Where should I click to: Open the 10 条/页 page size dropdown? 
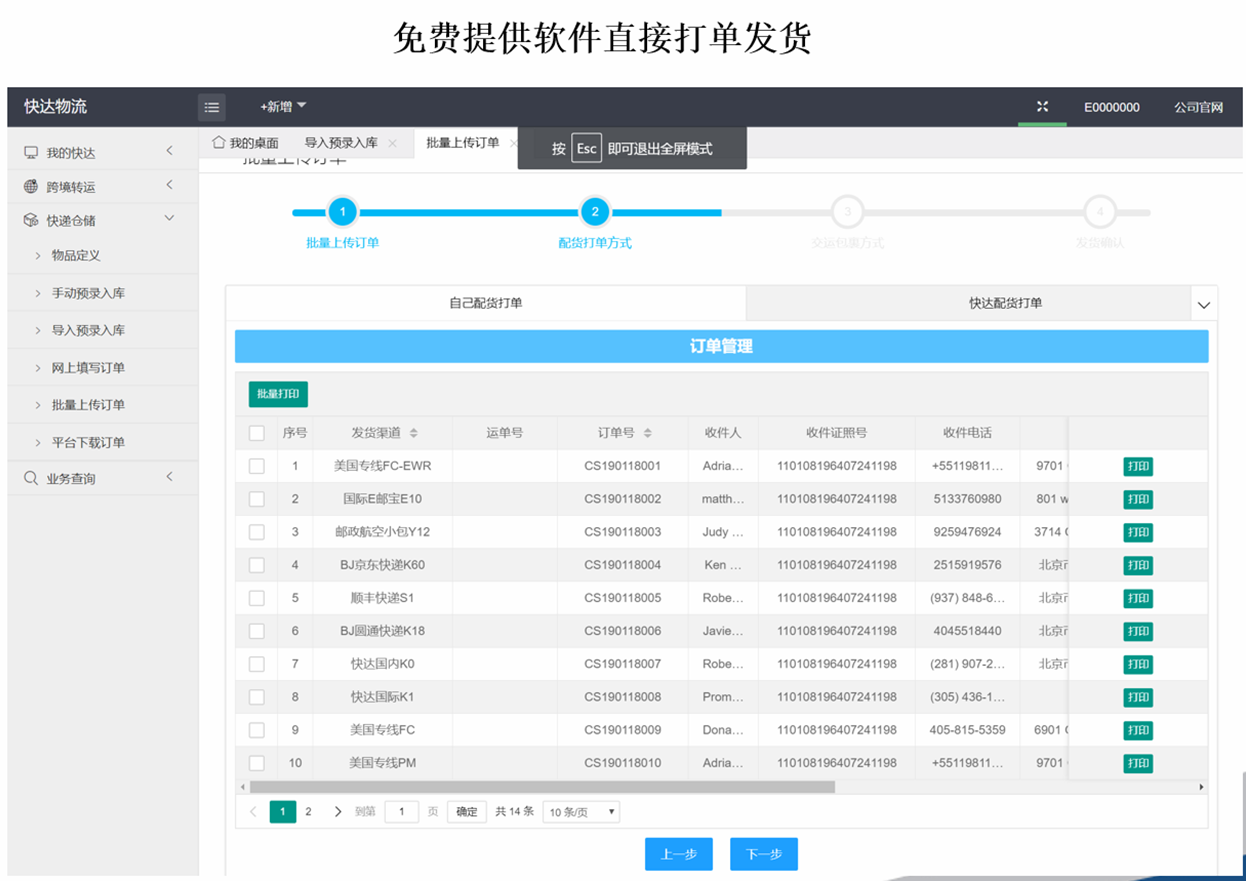tap(581, 812)
